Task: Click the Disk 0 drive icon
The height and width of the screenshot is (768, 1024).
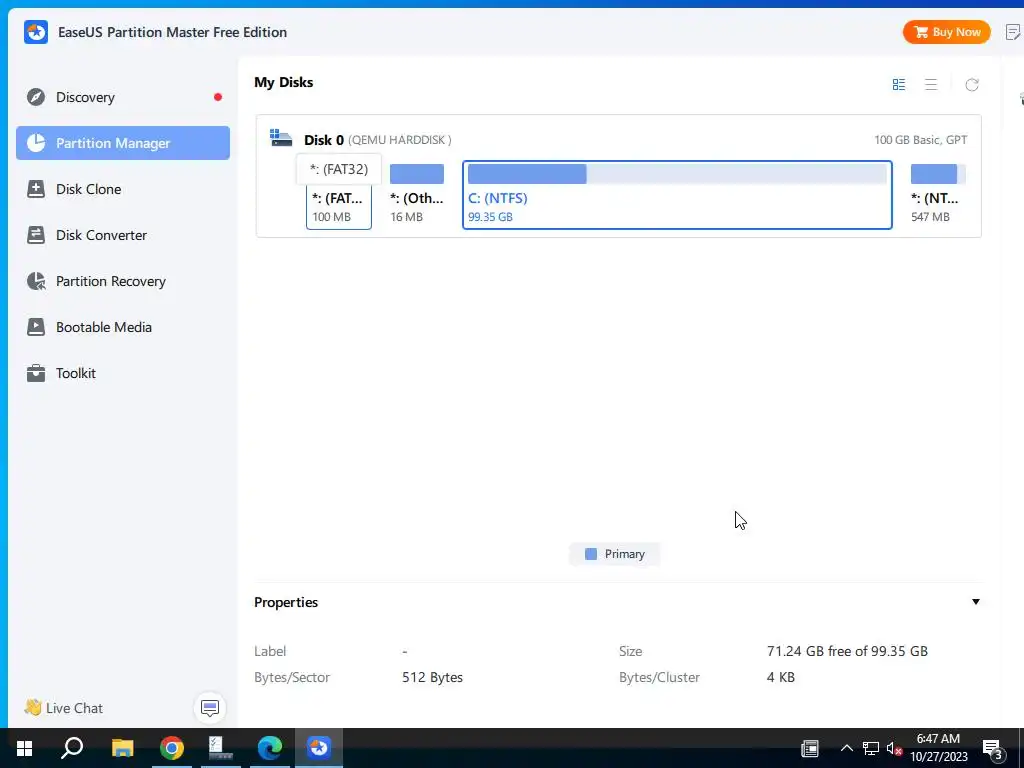Action: tap(281, 138)
